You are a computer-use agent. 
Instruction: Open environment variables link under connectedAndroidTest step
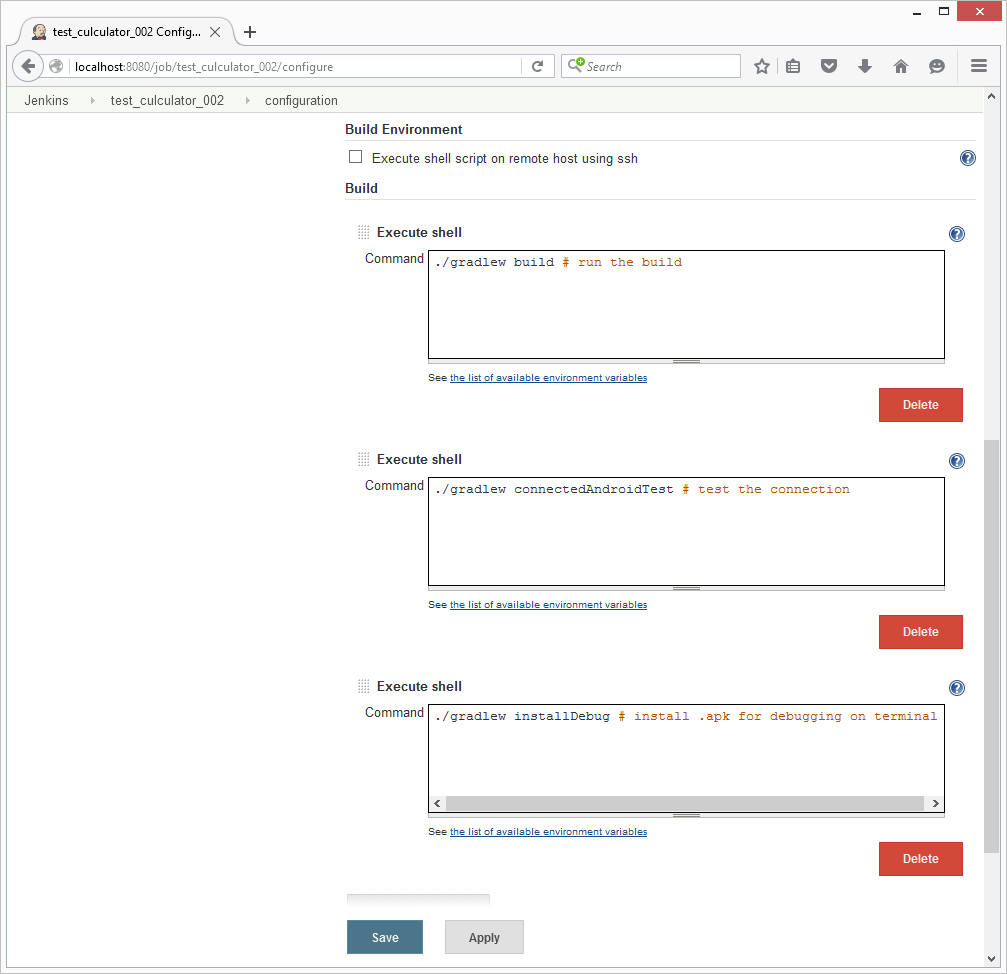548,605
